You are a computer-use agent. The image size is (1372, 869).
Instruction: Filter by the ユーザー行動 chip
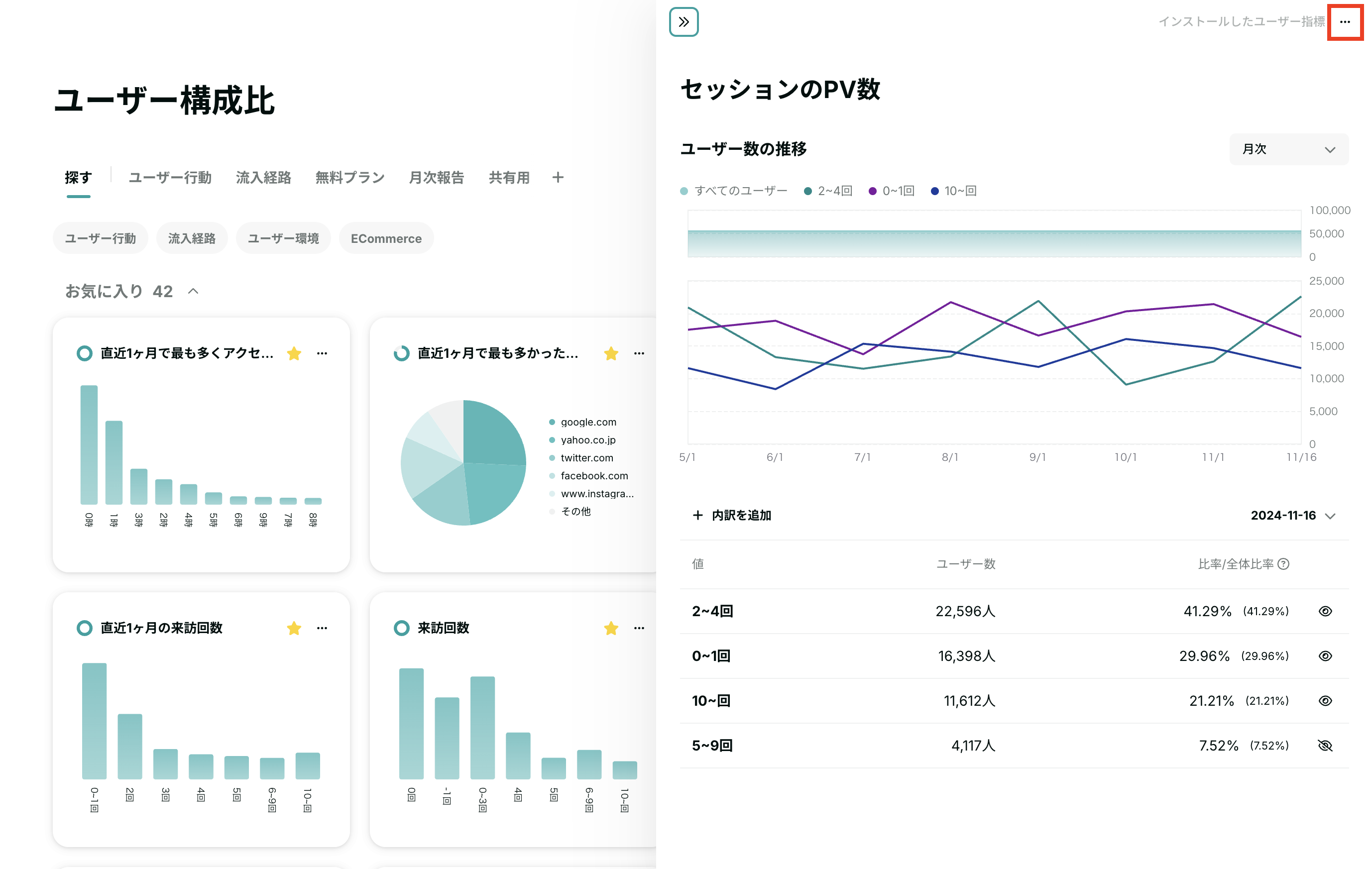pos(100,238)
